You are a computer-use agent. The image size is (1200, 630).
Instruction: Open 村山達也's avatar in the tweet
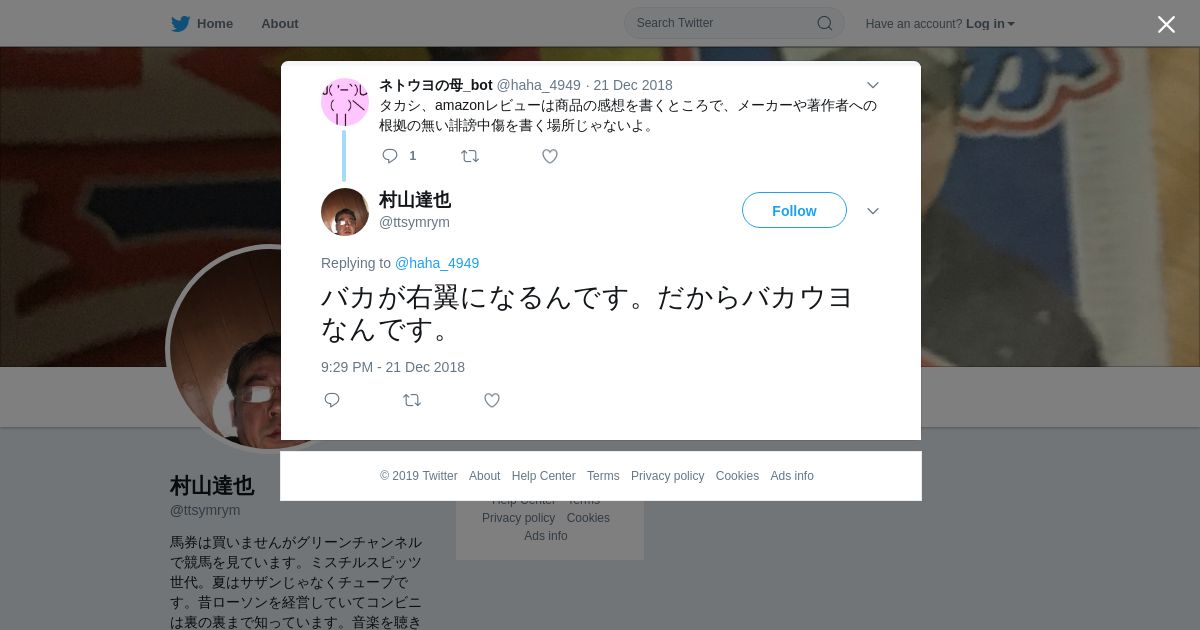point(345,212)
